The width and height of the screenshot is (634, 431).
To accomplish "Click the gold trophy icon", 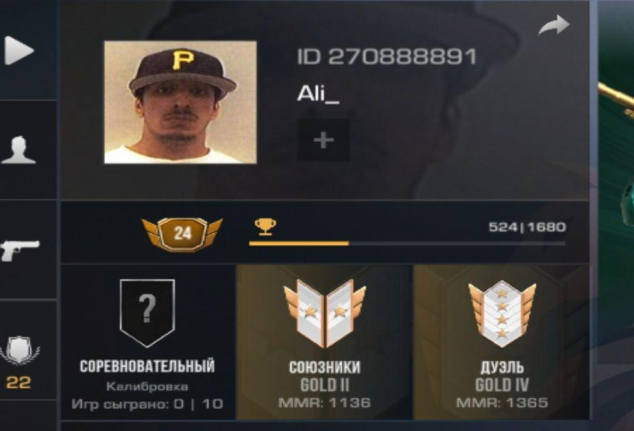I will click(x=265, y=226).
